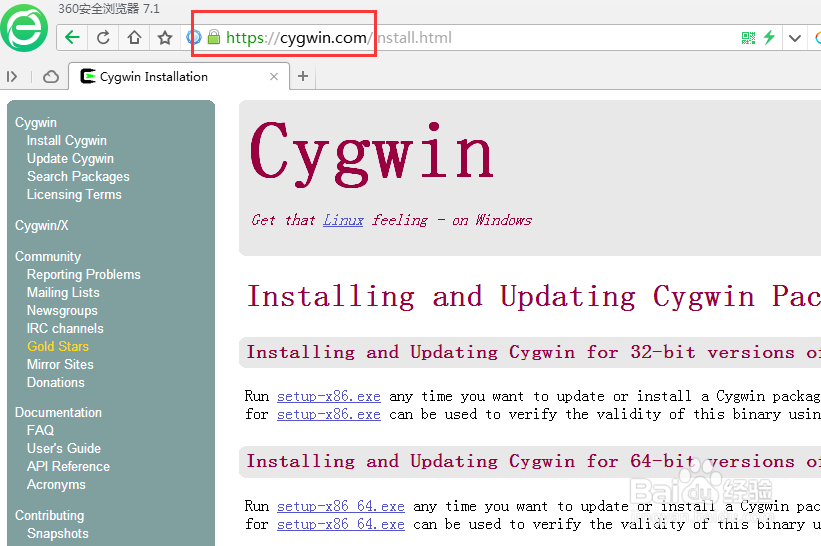Viewport: 821px width, 546px height.
Task: Open API Reference link
Action: pyautogui.click(x=68, y=466)
